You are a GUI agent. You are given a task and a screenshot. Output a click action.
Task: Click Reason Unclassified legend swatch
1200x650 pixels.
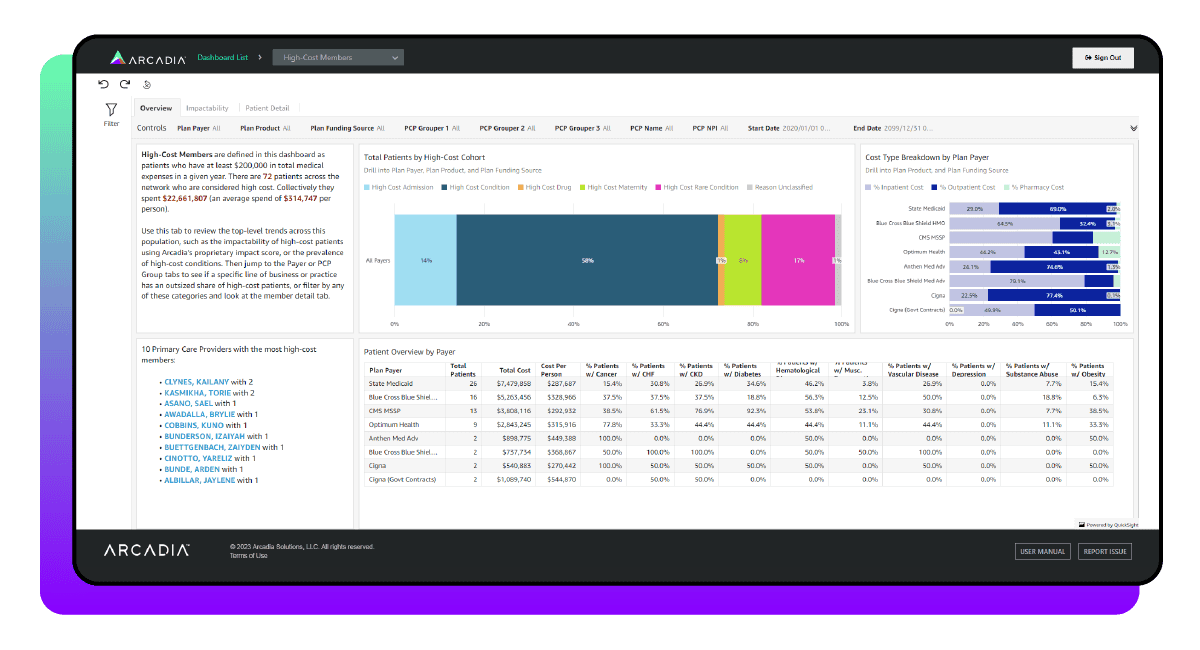[x=750, y=187]
